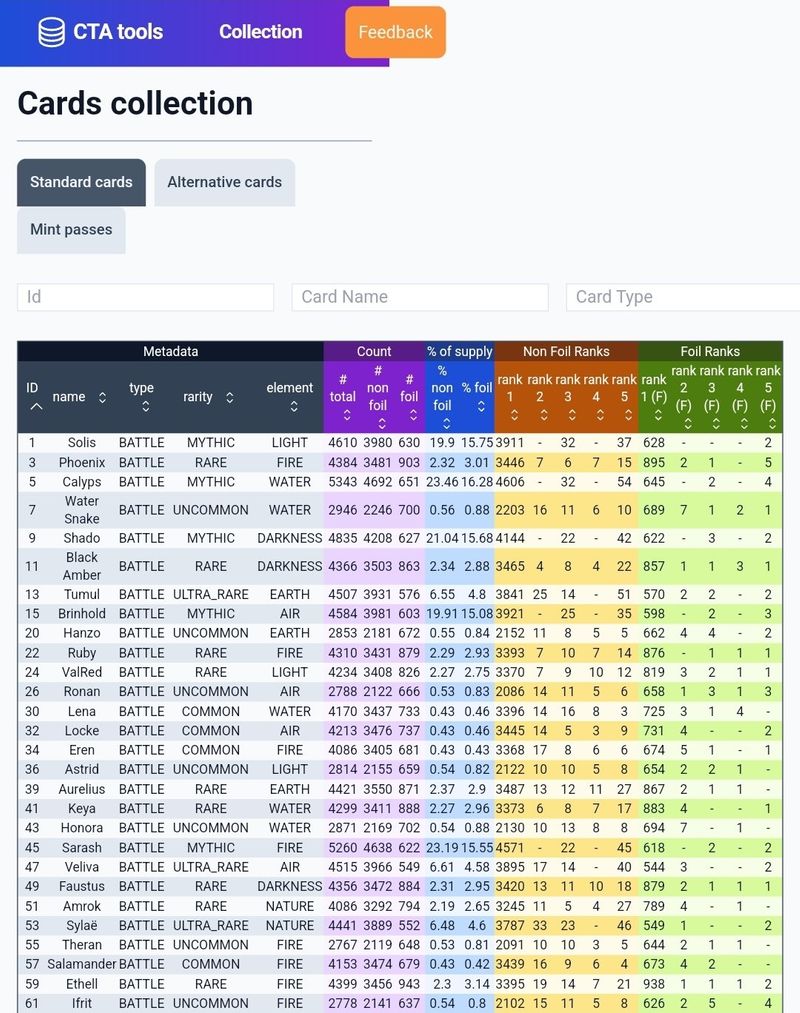The image size is (800, 1013).
Task: Sort by % non foil supply column
Action: (x=442, y=423)
